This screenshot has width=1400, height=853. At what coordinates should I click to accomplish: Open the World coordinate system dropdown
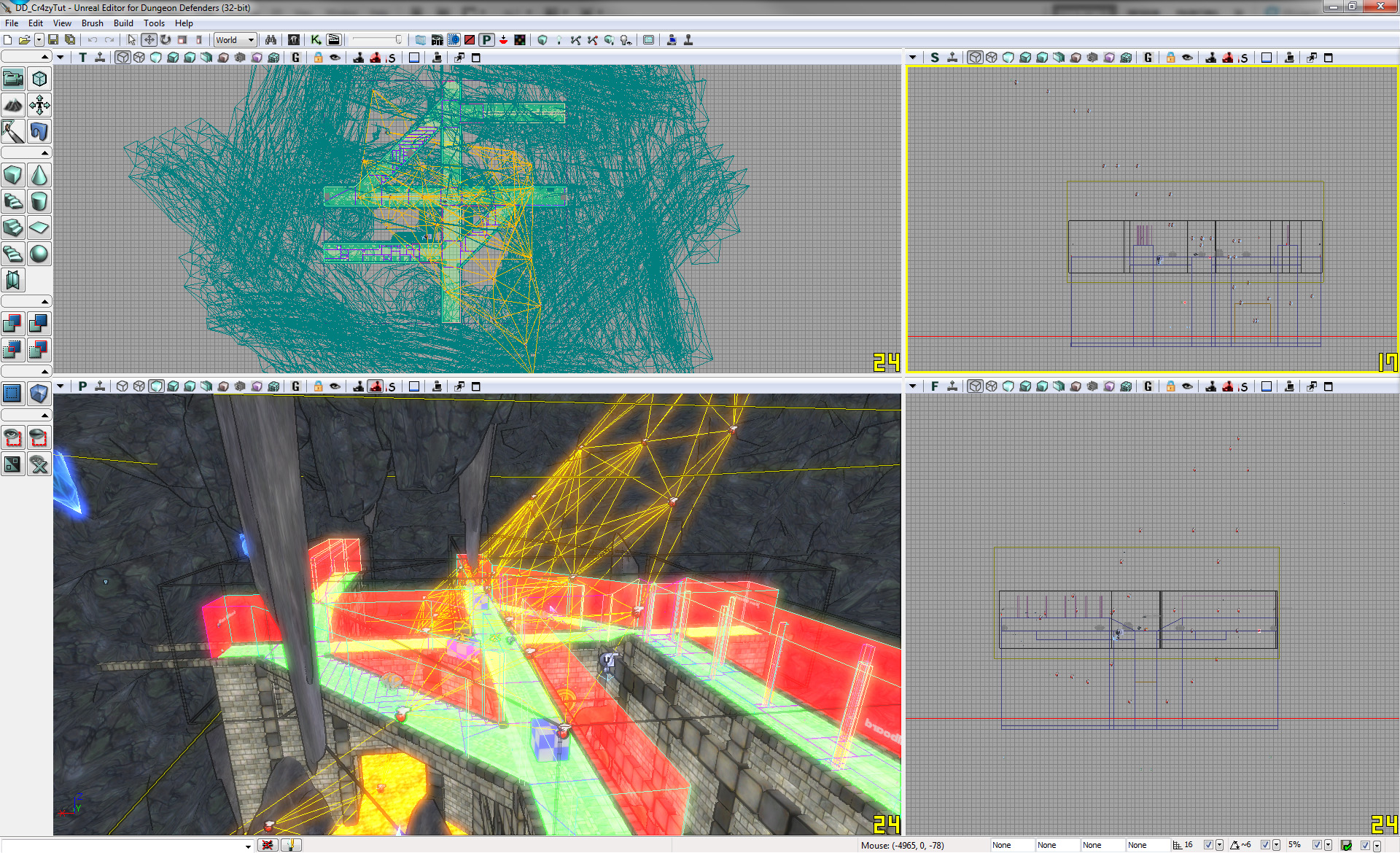[235, 40]
